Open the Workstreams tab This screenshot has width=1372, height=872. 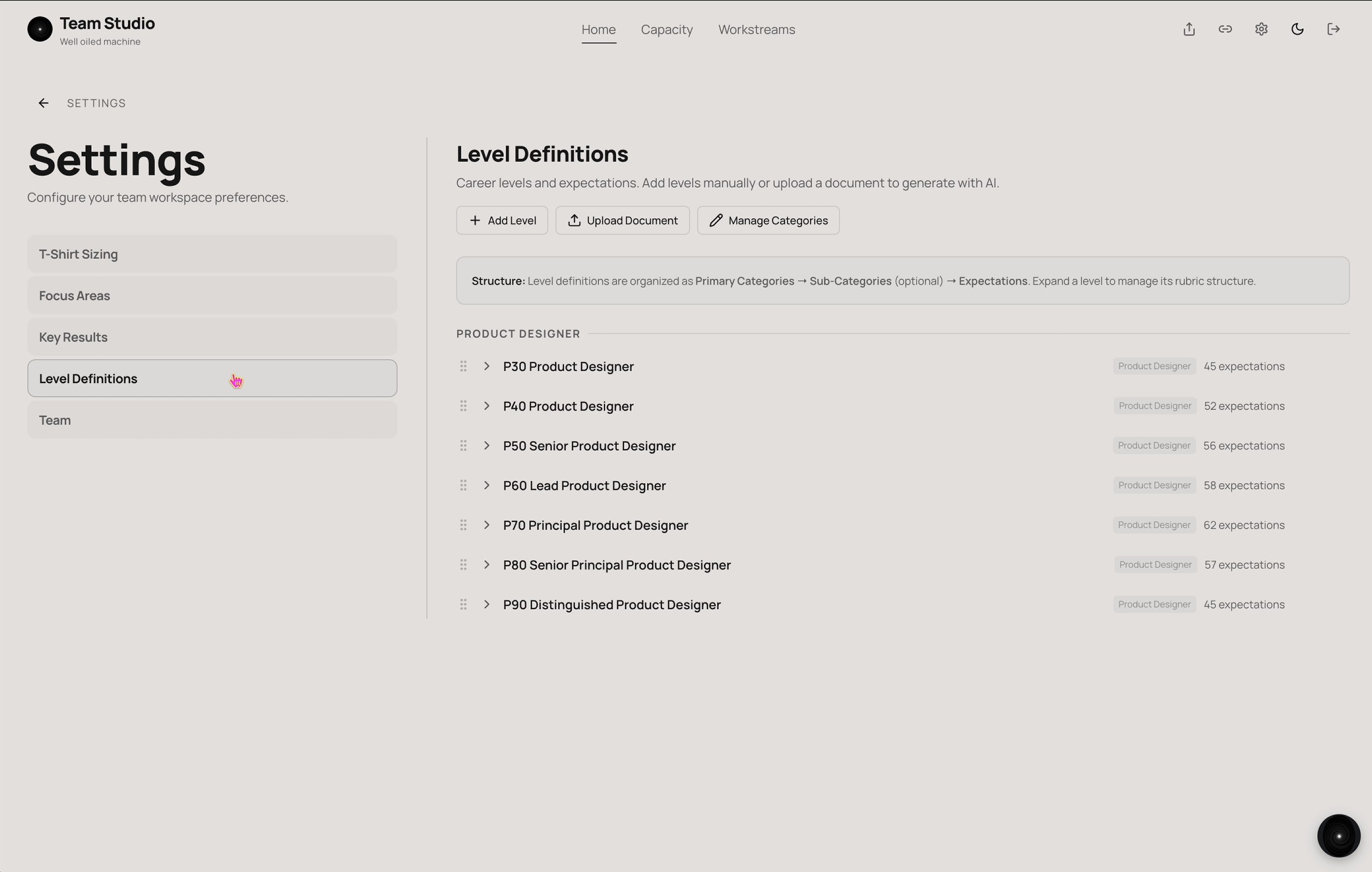(756, 29)
